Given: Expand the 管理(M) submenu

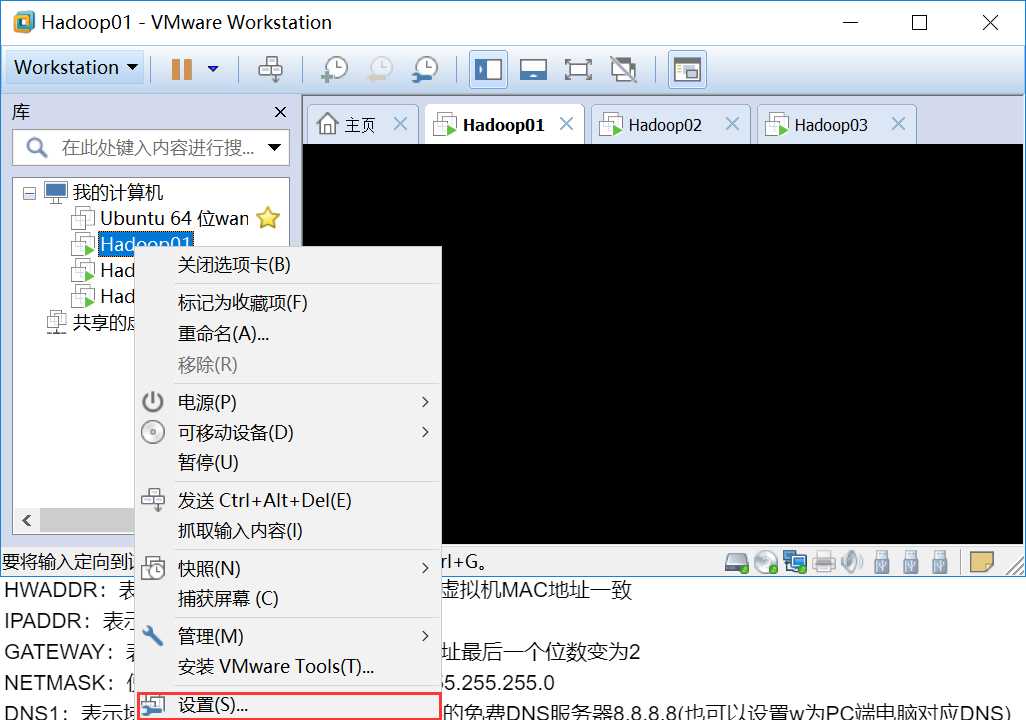Looking at the screenshot, I should [288, 636].
